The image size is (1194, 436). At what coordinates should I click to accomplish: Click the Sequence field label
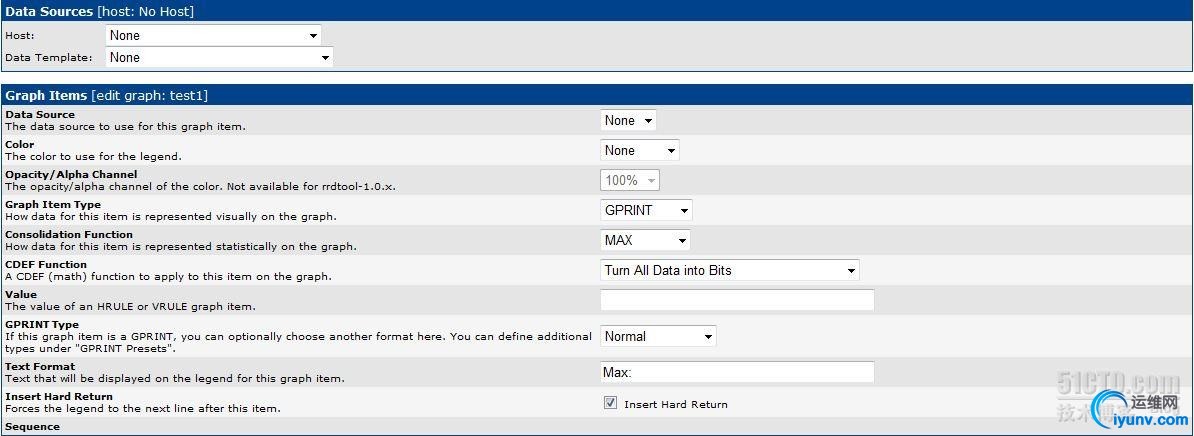pyautogui.click(x=33, y=427)
